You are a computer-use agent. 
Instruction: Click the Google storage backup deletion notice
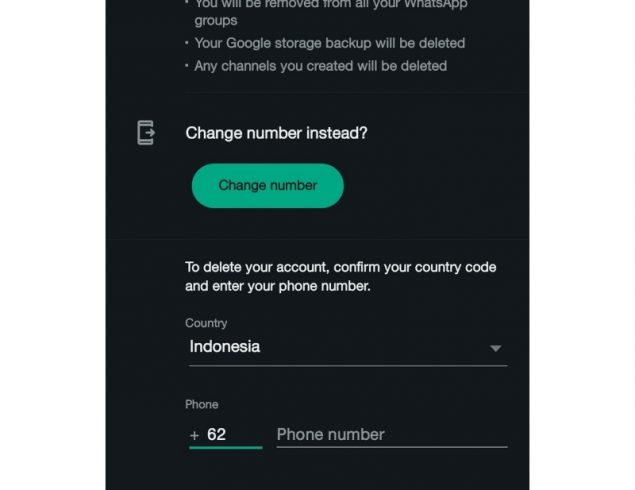pyautogui.click(x=330, y=43)
